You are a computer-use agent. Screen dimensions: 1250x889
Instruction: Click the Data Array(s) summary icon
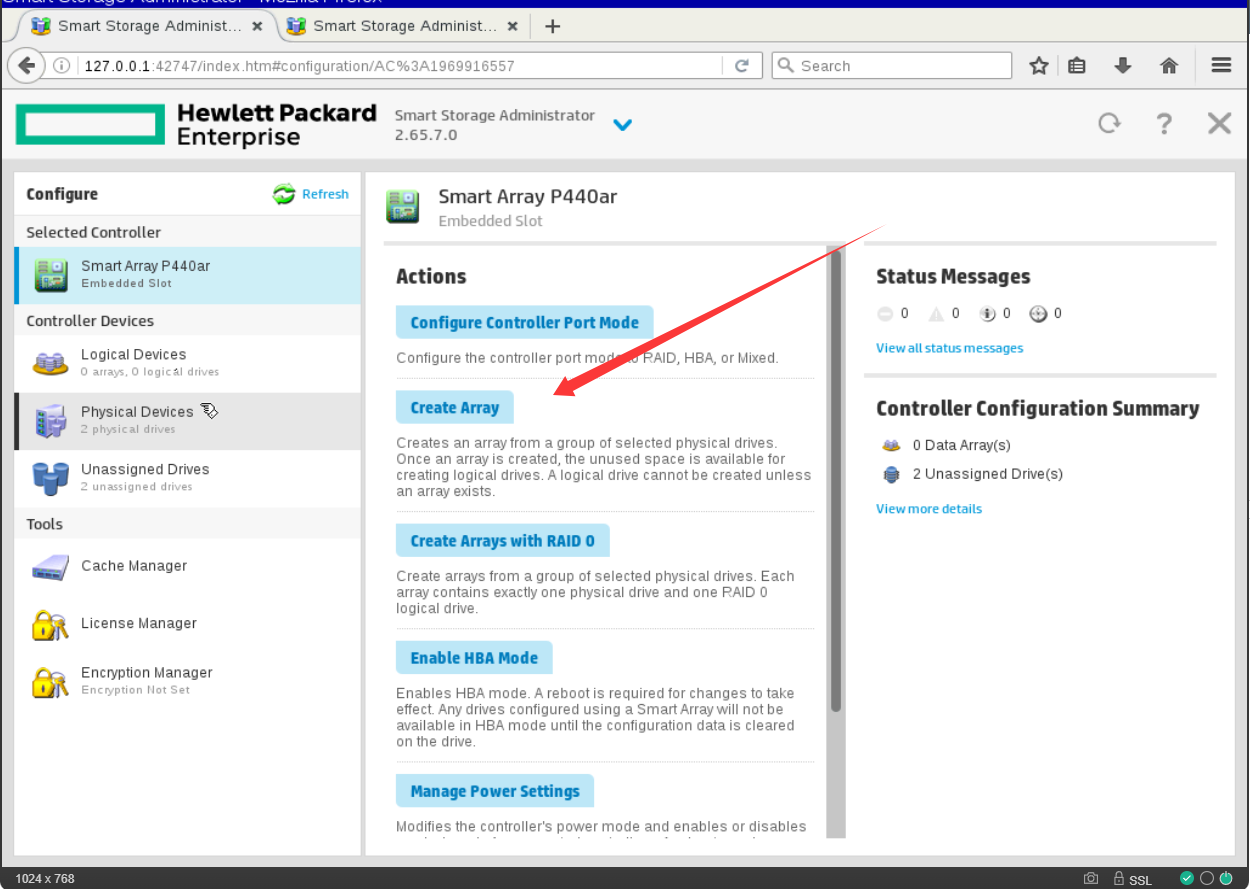891,446
